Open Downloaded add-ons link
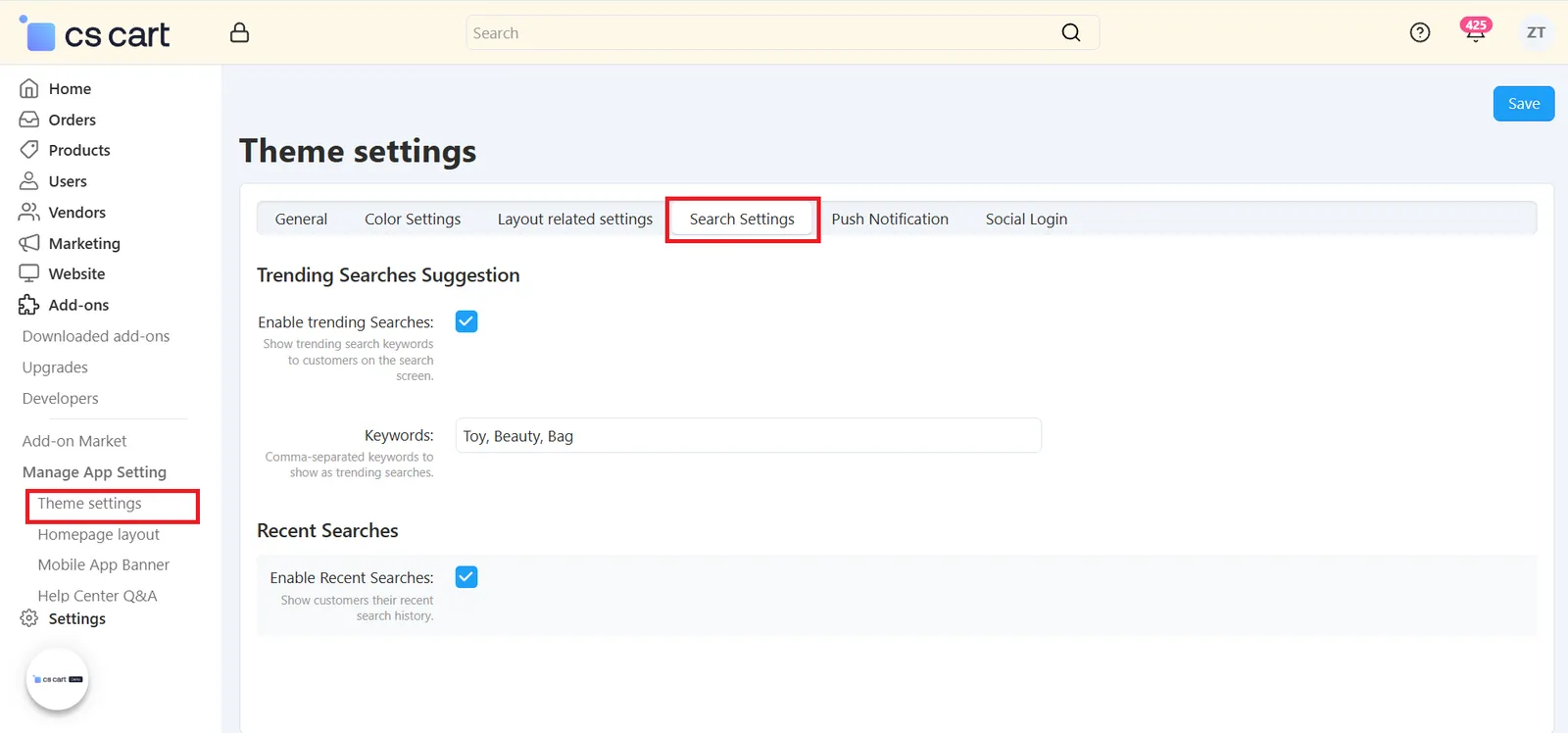 pyautogui.click(x=96, y=336)
